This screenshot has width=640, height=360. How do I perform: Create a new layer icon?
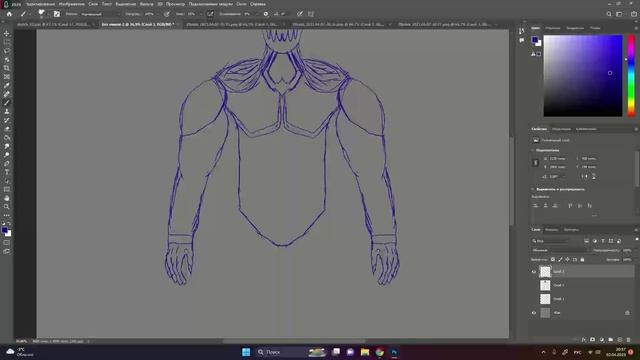620,340
